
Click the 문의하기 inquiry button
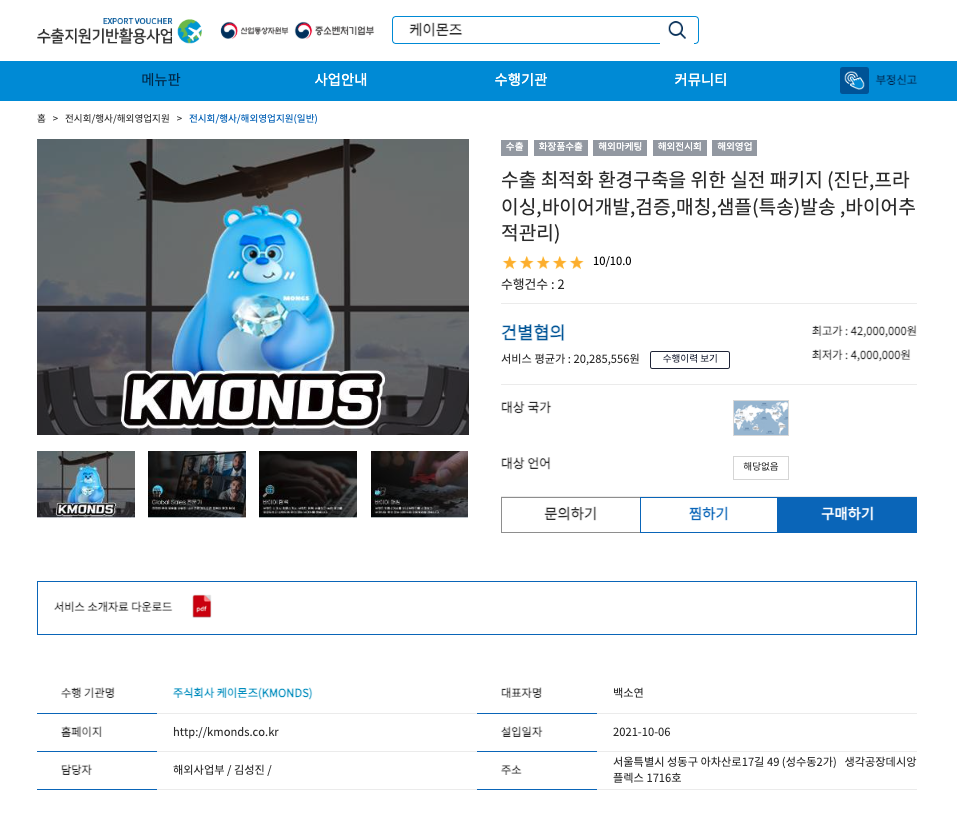(571, 514)
